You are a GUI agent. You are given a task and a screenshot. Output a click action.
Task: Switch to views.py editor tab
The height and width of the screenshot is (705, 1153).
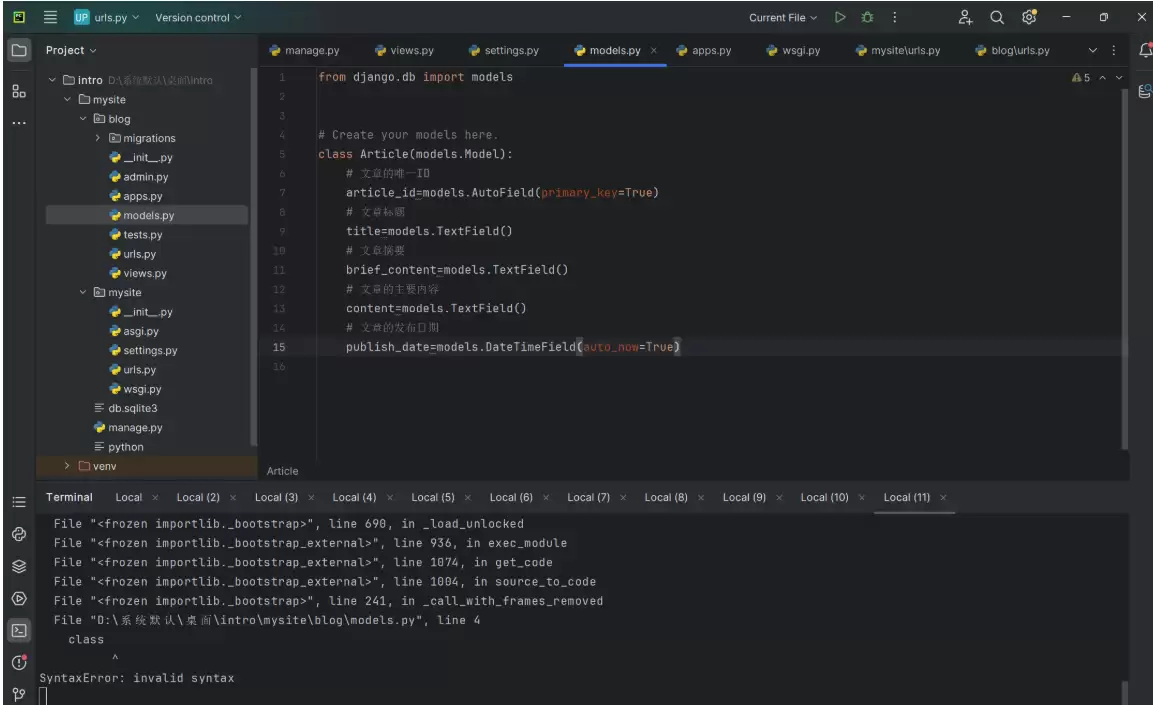click(404, 50)
